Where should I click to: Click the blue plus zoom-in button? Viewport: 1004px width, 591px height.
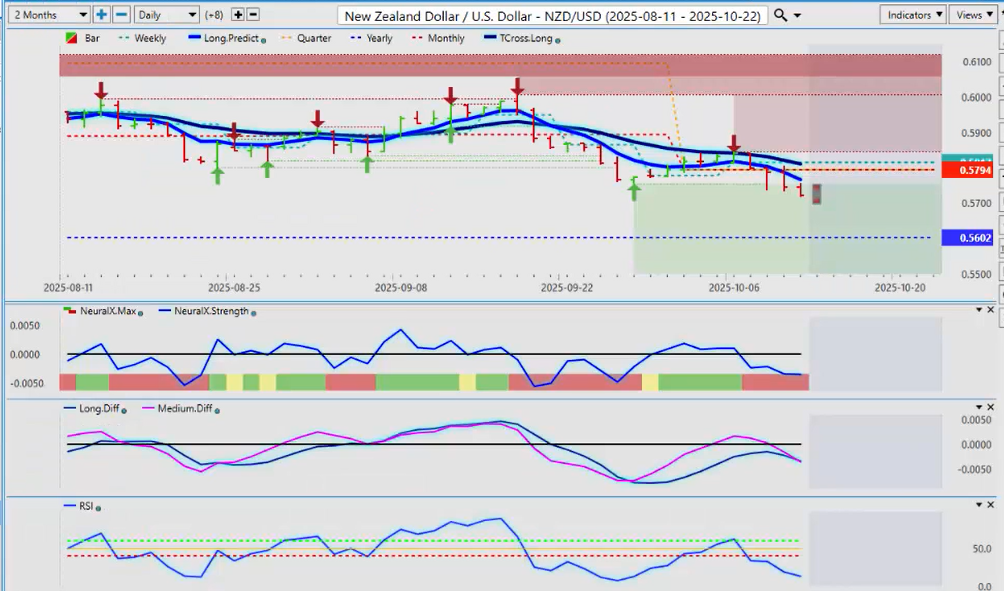click(x=102, y=15)
